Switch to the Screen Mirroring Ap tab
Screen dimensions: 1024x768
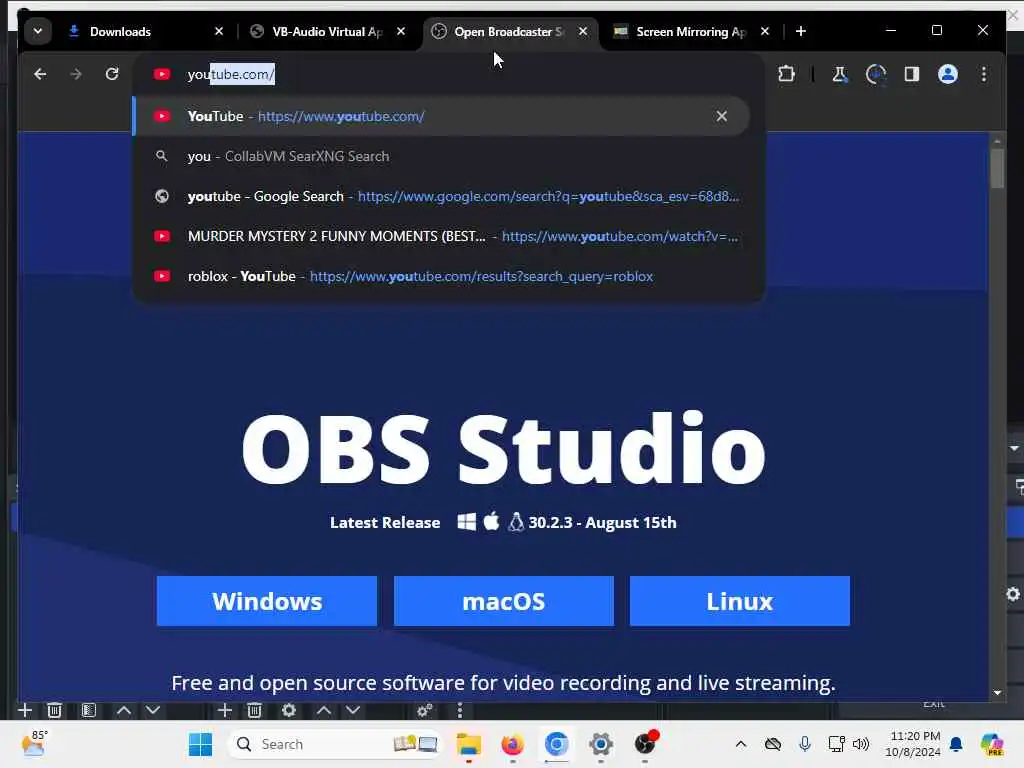(692, 31)
